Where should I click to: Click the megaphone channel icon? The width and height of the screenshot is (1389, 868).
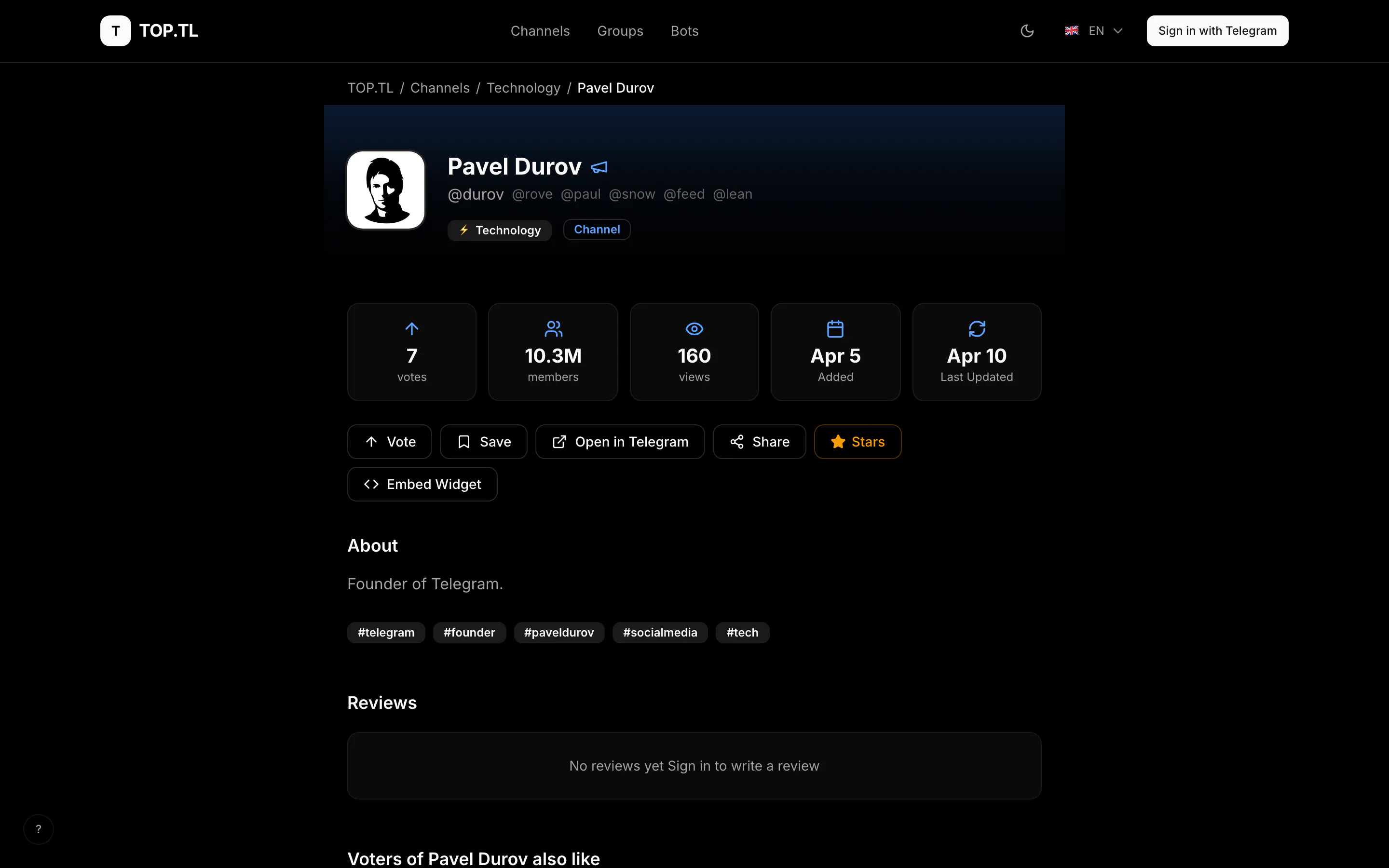point(599,167)
